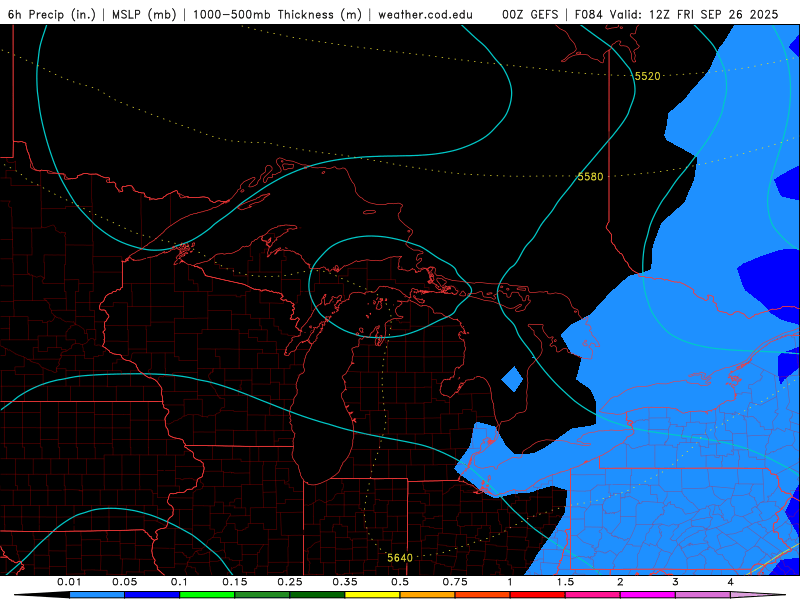Click the small diamond-shaped precip patch over Ontario
The image size is (800, 600).
512,379
